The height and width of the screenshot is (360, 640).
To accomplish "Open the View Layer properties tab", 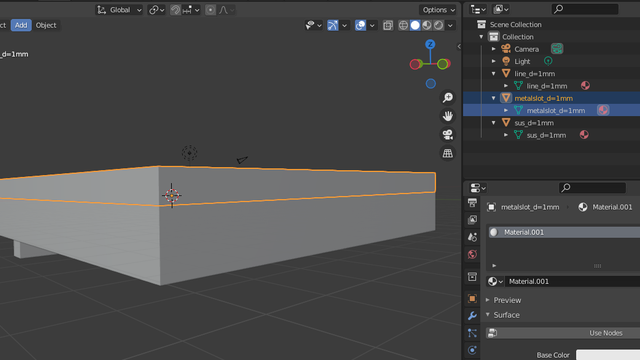I will (x=473, y=220).
